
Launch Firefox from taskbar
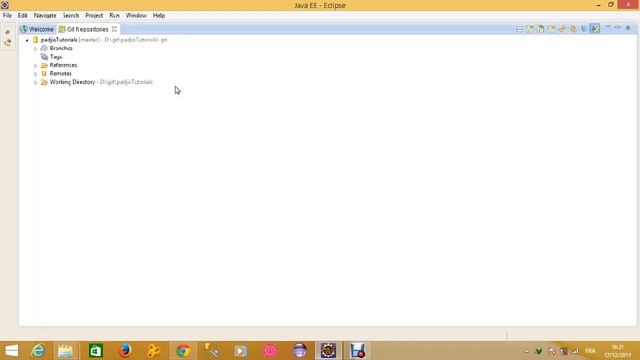tap(125, 351)
